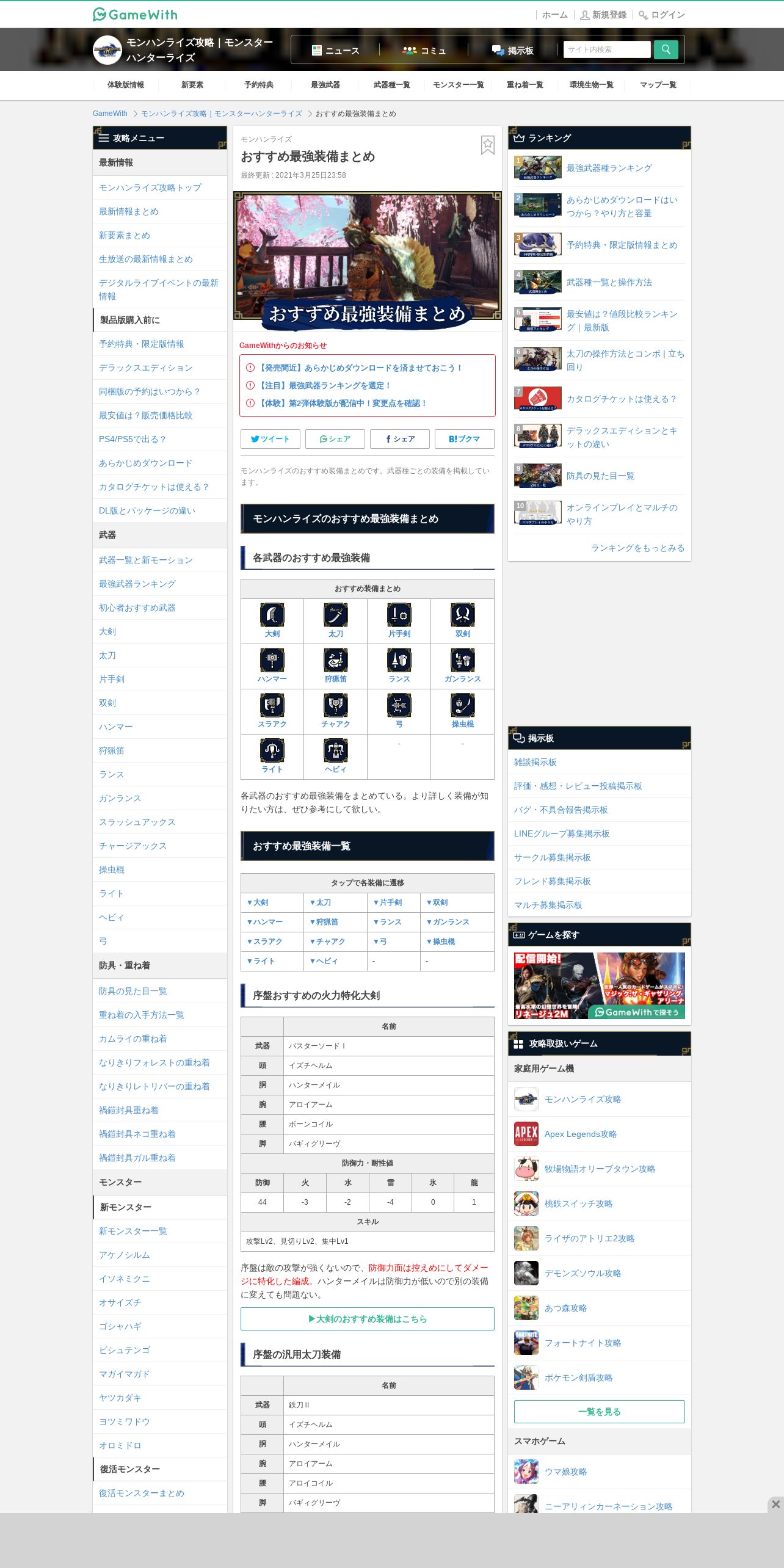This screenshot has height=1568, width=784.
Task: Jump to the ▼操虫棍 section anchor
Action: click(x=441, y=942)
